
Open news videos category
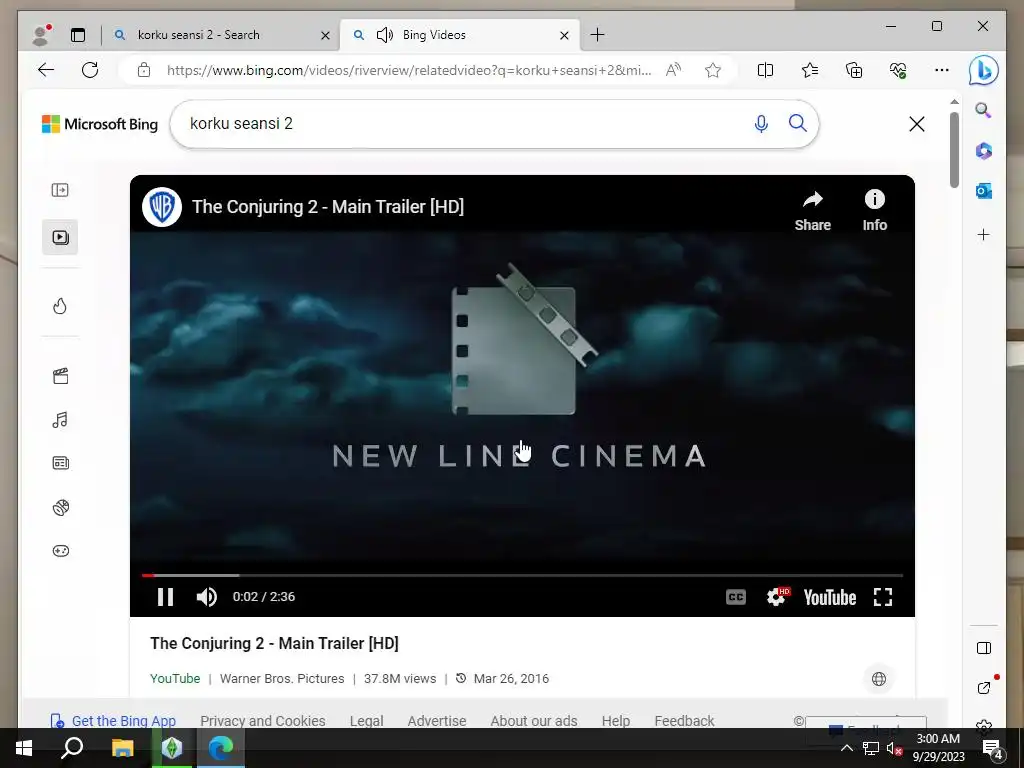61,463
